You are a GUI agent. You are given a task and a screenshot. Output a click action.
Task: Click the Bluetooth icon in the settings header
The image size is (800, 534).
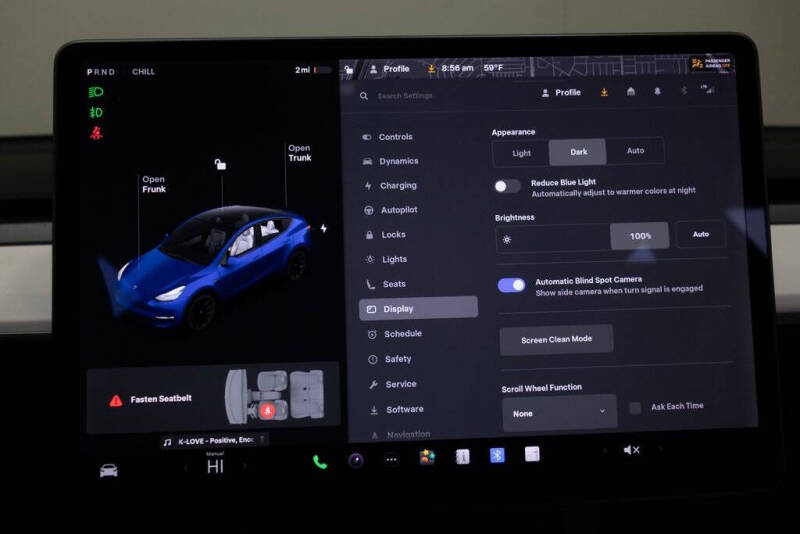(x=684, y=90)
